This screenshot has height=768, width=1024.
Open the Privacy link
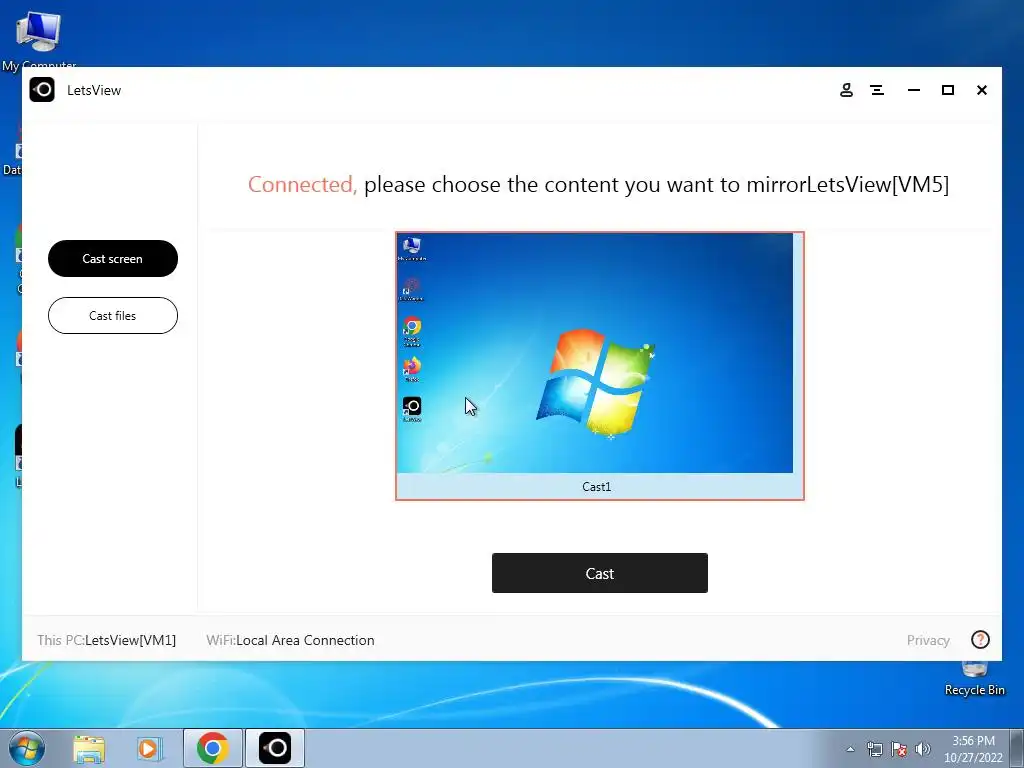[928, 640]
